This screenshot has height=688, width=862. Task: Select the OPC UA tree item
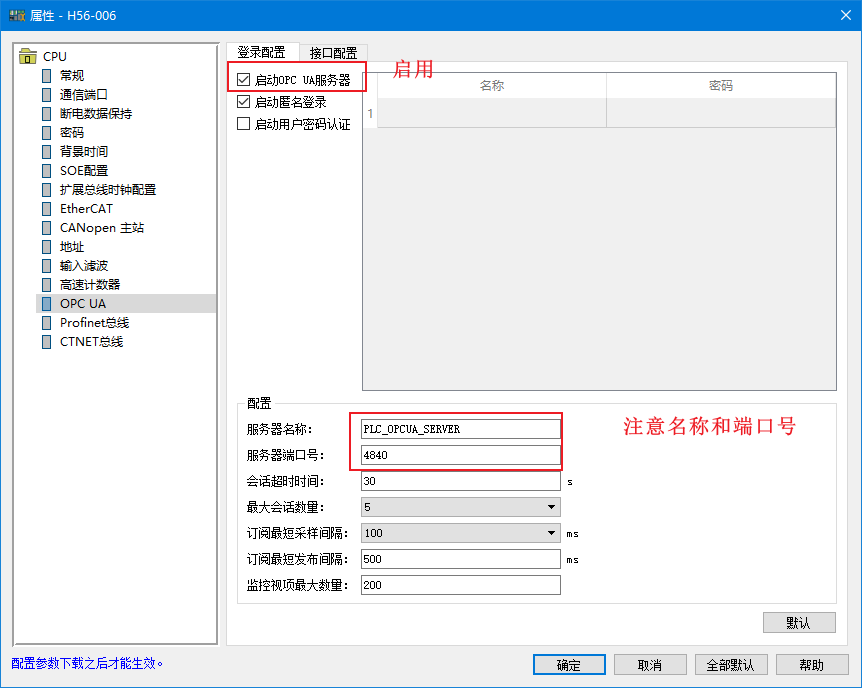coord(83,304)
